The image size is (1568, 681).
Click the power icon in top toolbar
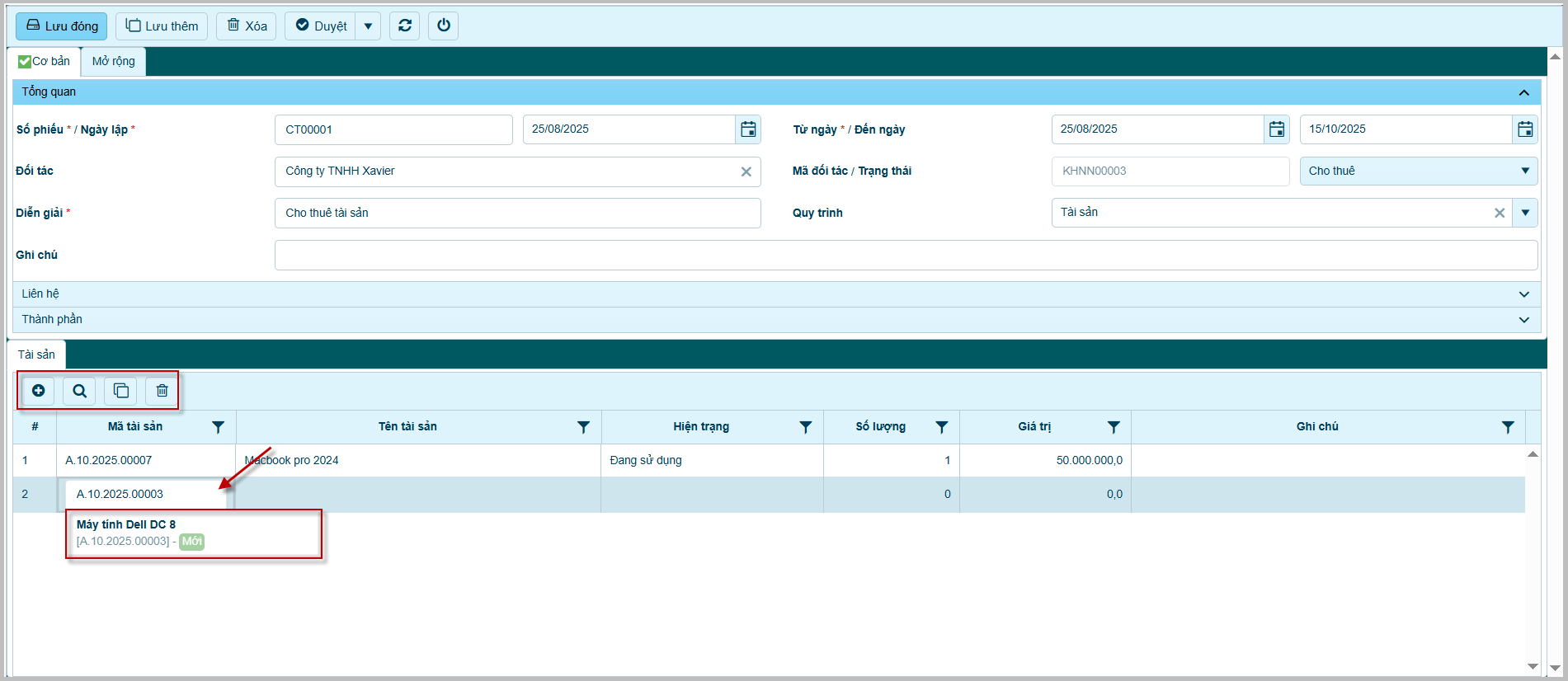coord(444,26)
